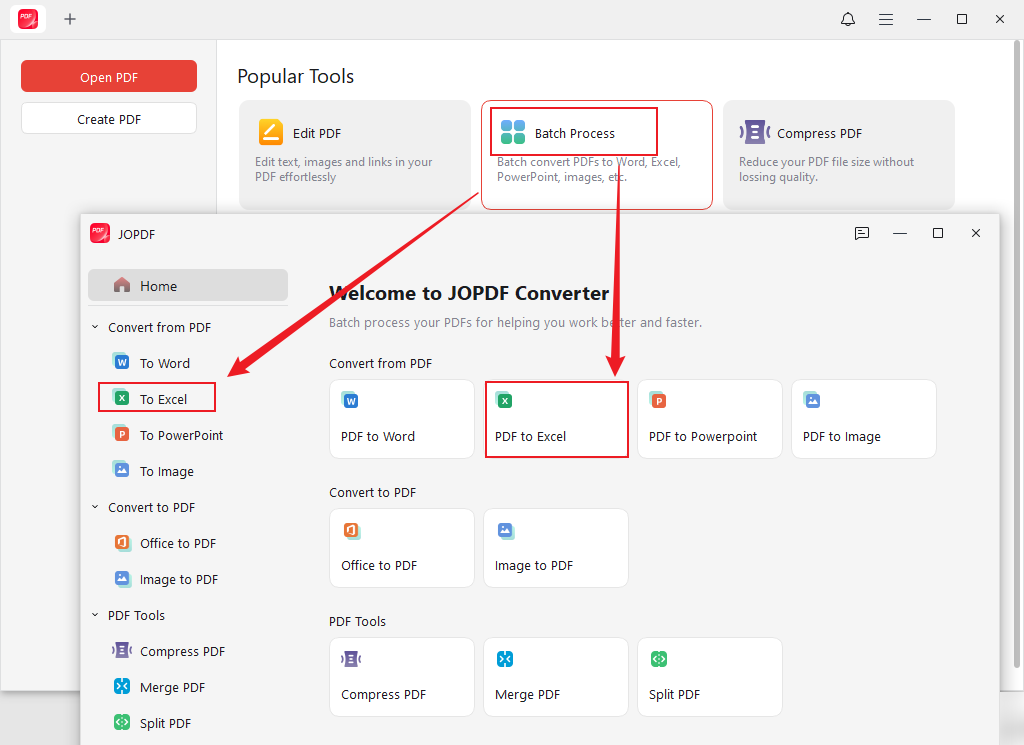Select the Split PDF icon in sidebar

click(122, 722)
